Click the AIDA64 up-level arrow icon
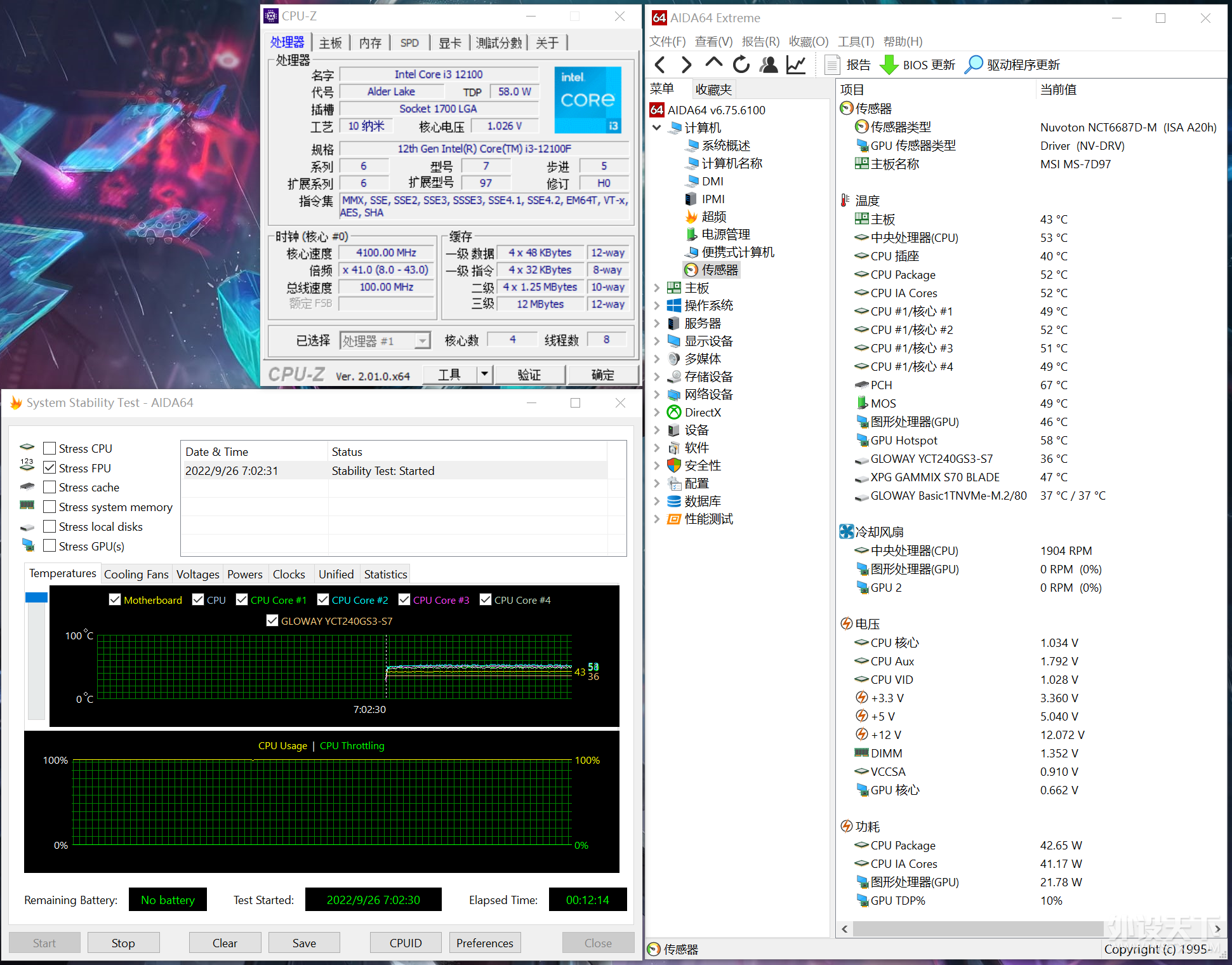 pos(713,63)
